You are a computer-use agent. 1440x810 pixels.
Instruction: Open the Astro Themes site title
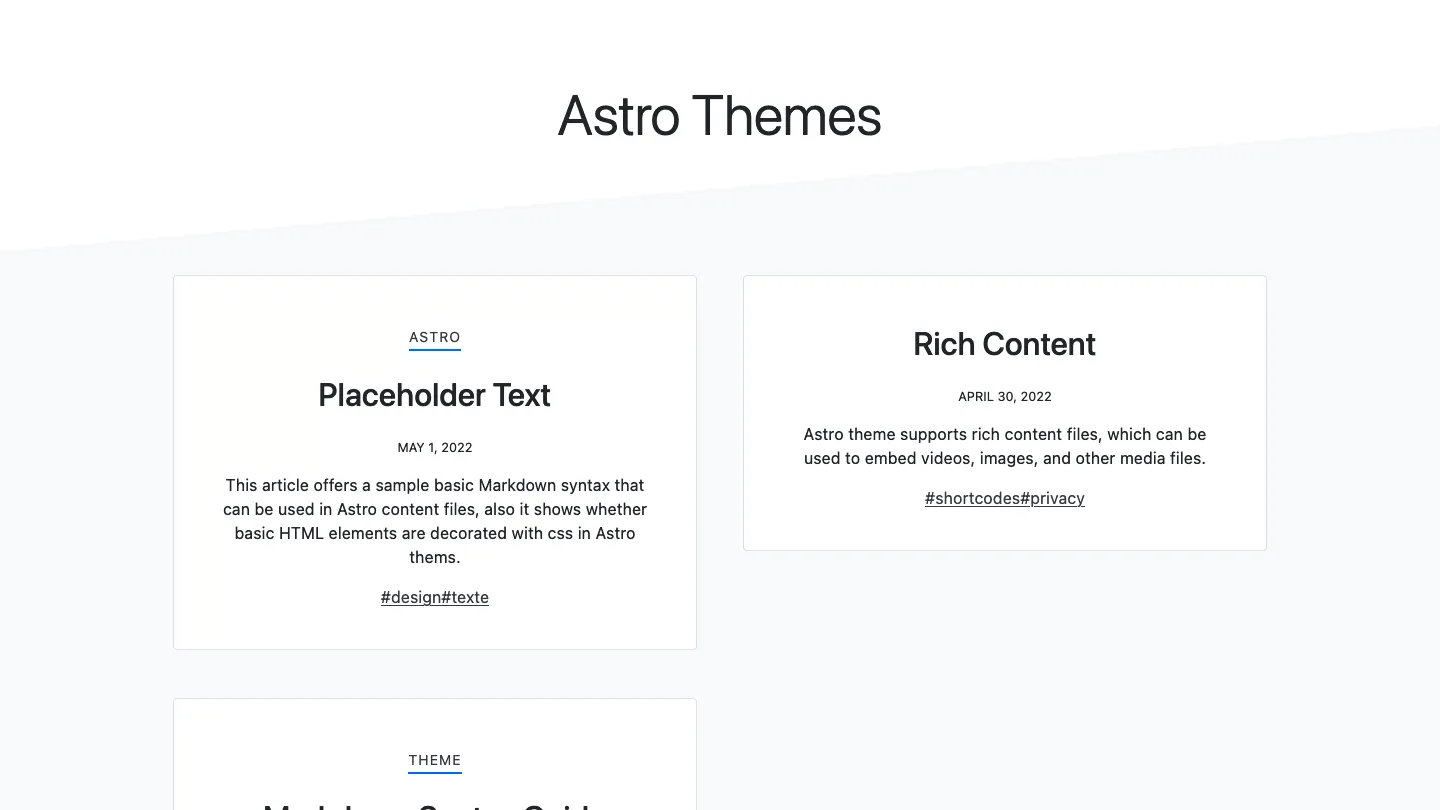[x=719, y=116]
